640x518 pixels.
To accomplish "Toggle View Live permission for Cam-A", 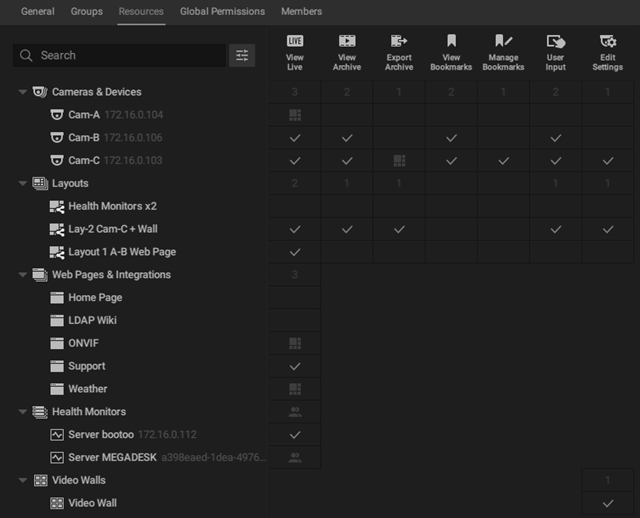I will pos(295,115).
